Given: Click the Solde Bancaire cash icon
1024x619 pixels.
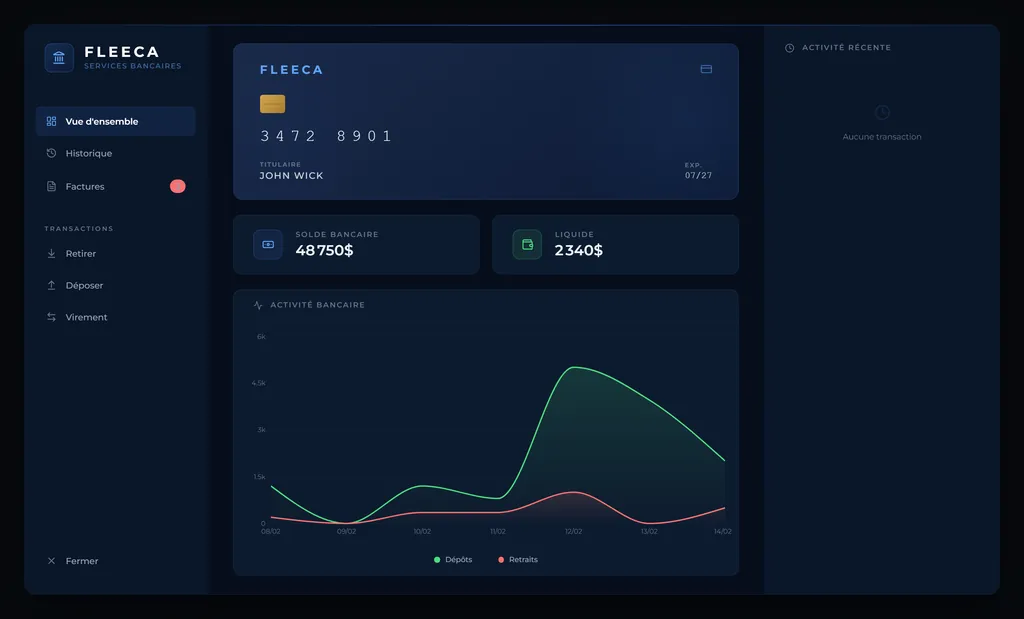Looking at the screenshot, I should 268,244.
